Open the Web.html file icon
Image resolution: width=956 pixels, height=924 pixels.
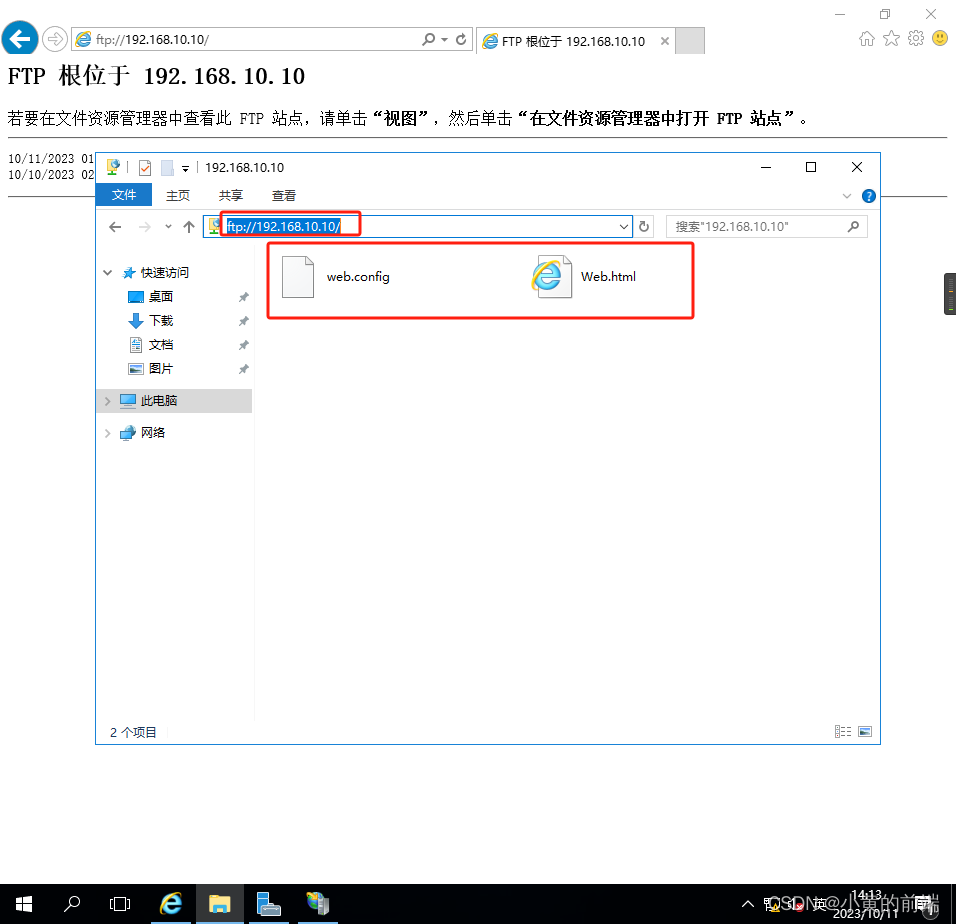pos(551,275)
